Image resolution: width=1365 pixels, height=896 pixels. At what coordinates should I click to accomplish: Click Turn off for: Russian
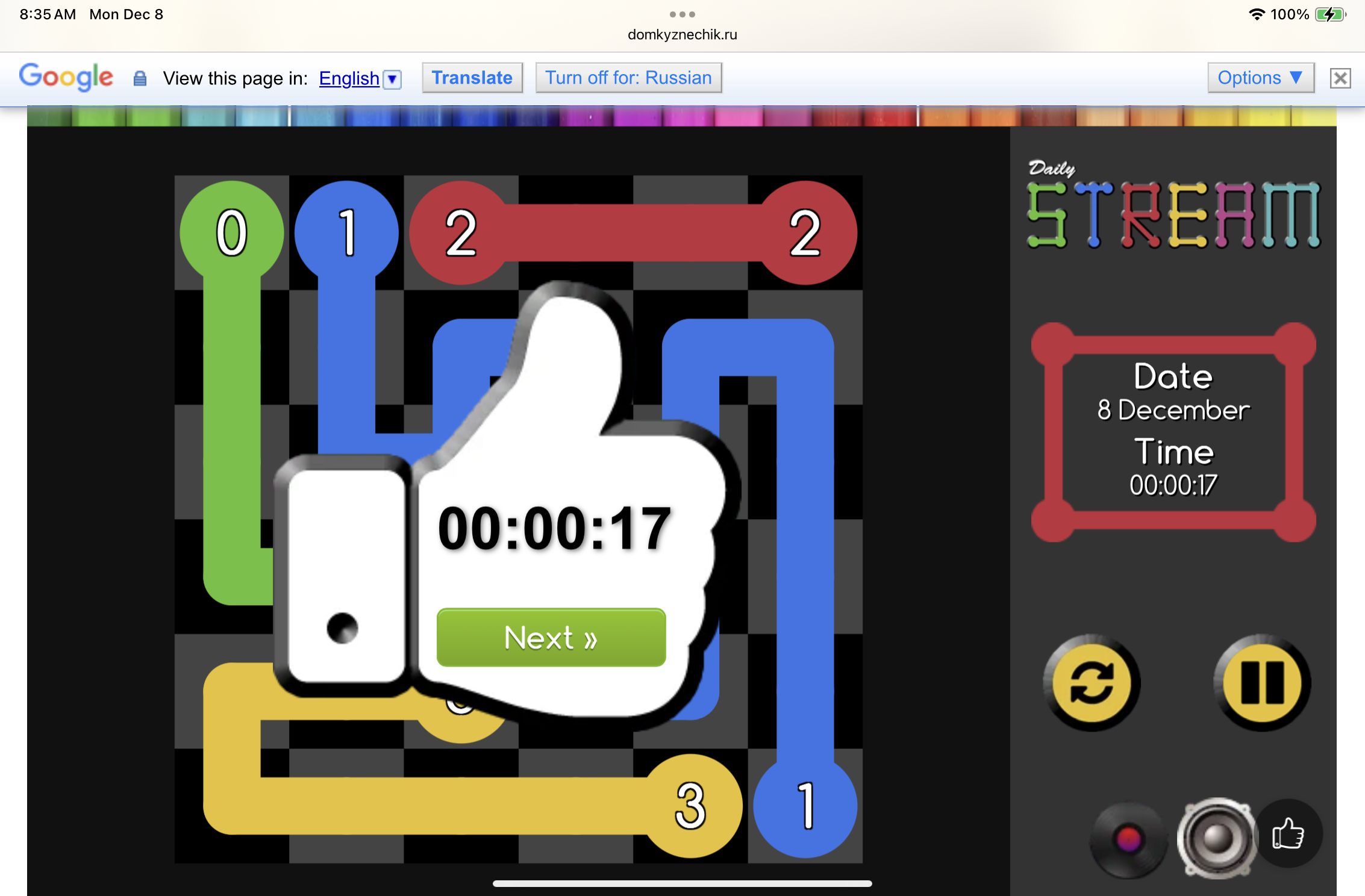tap(628, 78)
